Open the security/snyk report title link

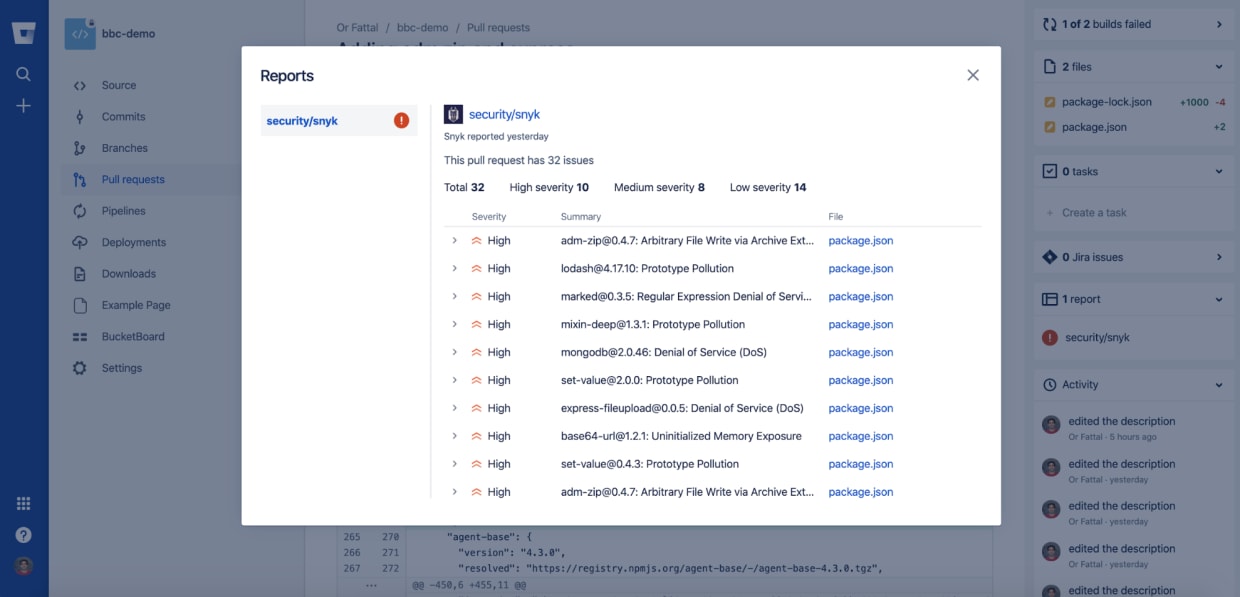[x=504, y=115]
